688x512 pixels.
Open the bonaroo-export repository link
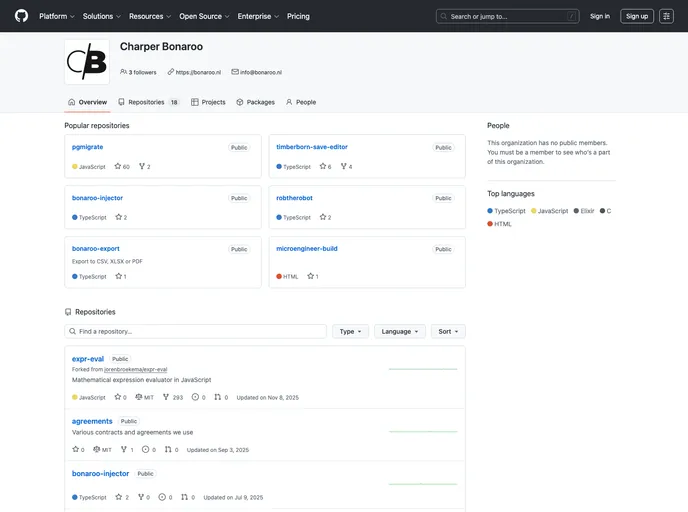click(x=96, y=248)
